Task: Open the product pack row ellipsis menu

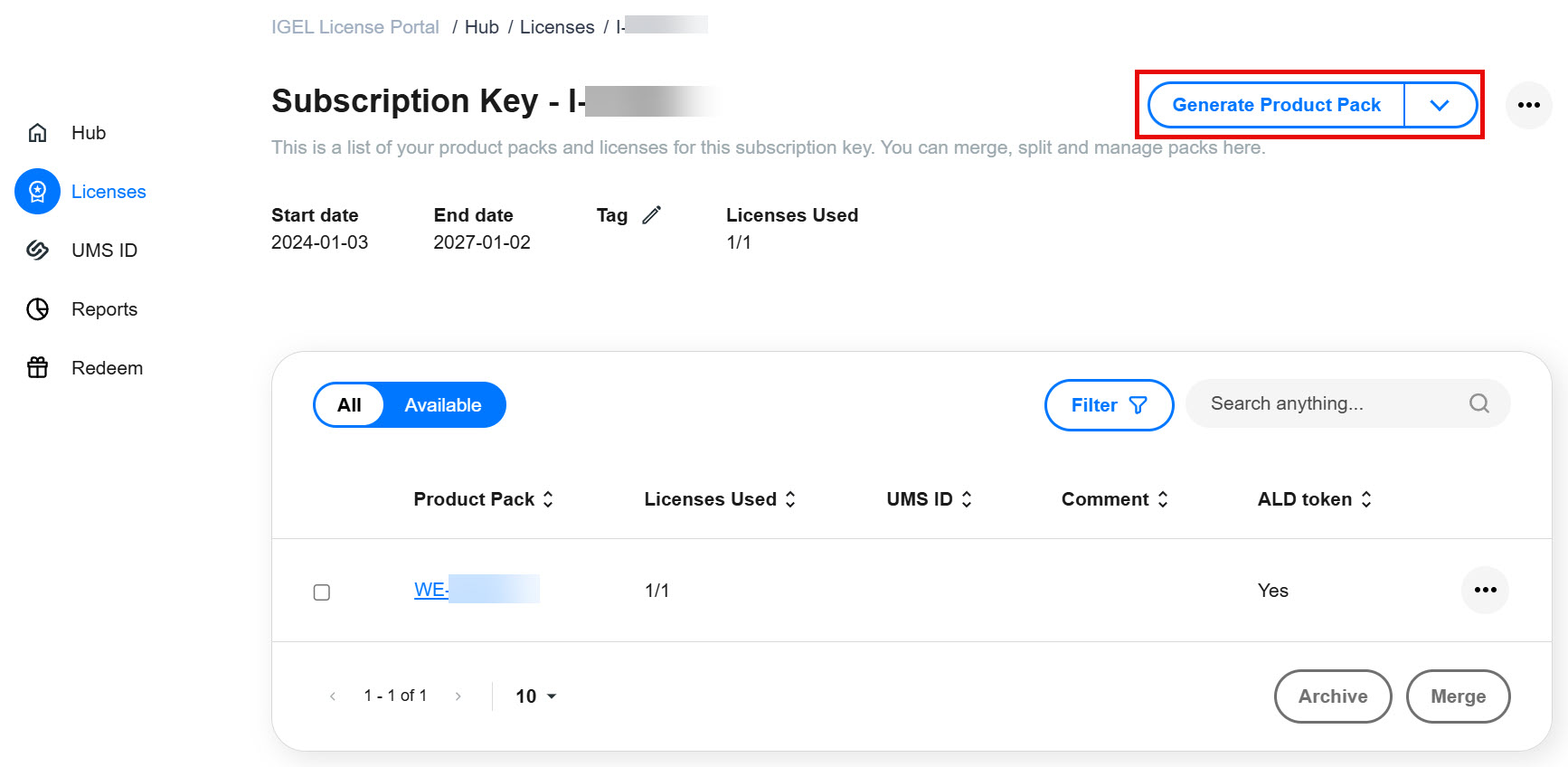Action: pos(1485,590)
